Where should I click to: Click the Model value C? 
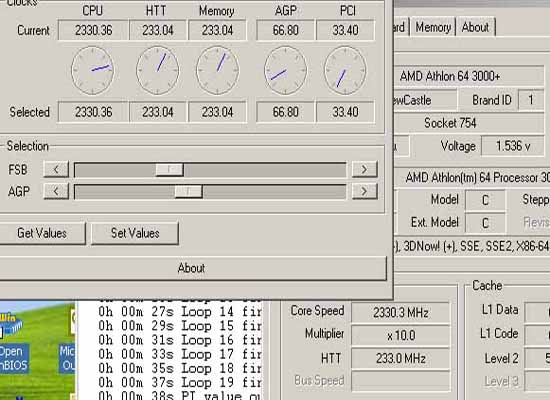[x=485, y=200]
